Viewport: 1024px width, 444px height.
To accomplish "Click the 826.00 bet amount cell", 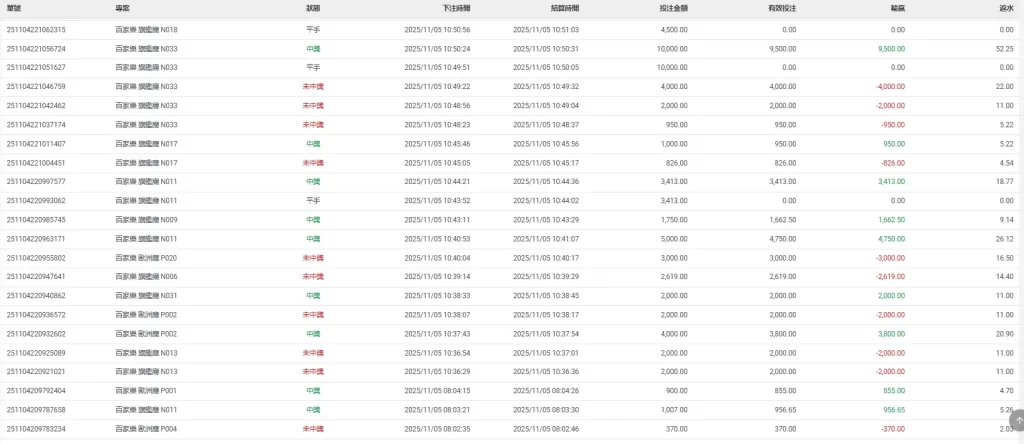I will (675, 163).
